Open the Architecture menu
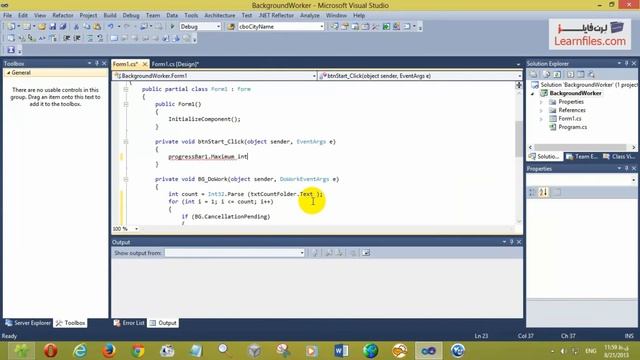Screen dimensions: 640x360 220,16
